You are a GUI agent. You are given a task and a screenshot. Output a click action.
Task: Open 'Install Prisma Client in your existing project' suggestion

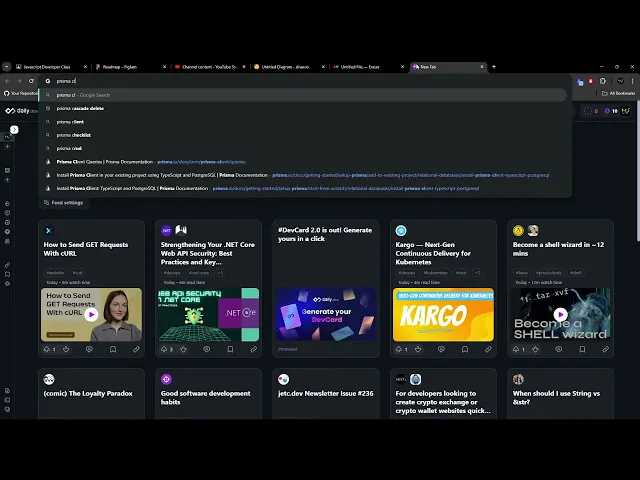tap(303, 175)
